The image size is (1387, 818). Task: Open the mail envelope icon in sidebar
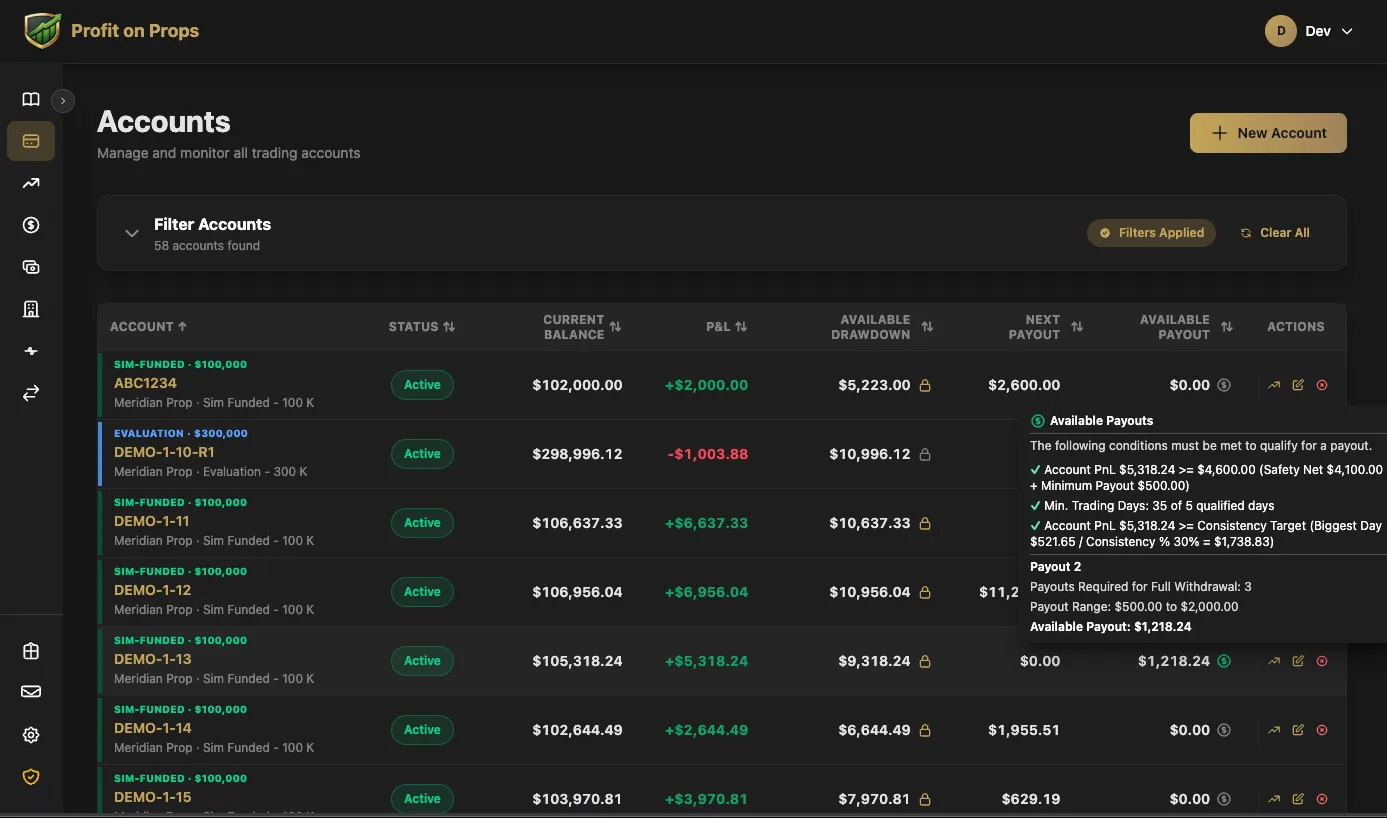coord(31,691)
